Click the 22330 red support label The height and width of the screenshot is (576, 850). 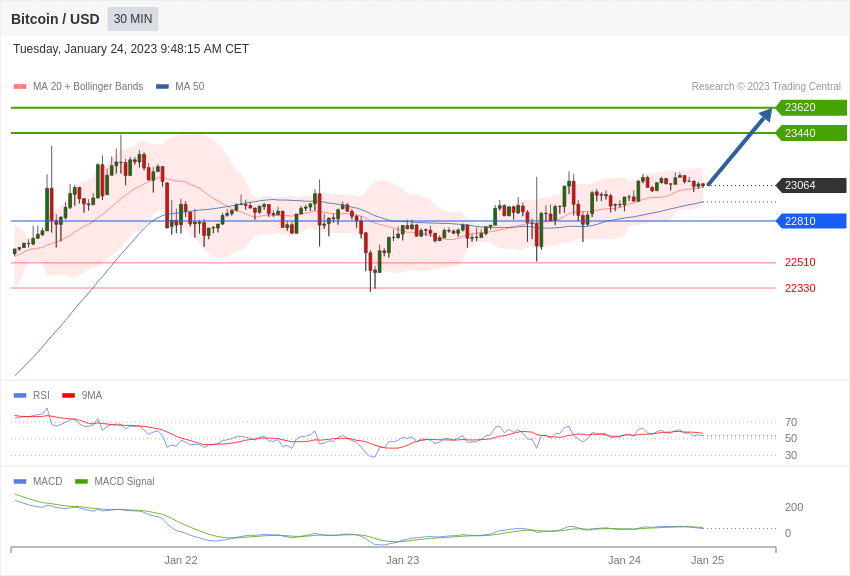800,288
